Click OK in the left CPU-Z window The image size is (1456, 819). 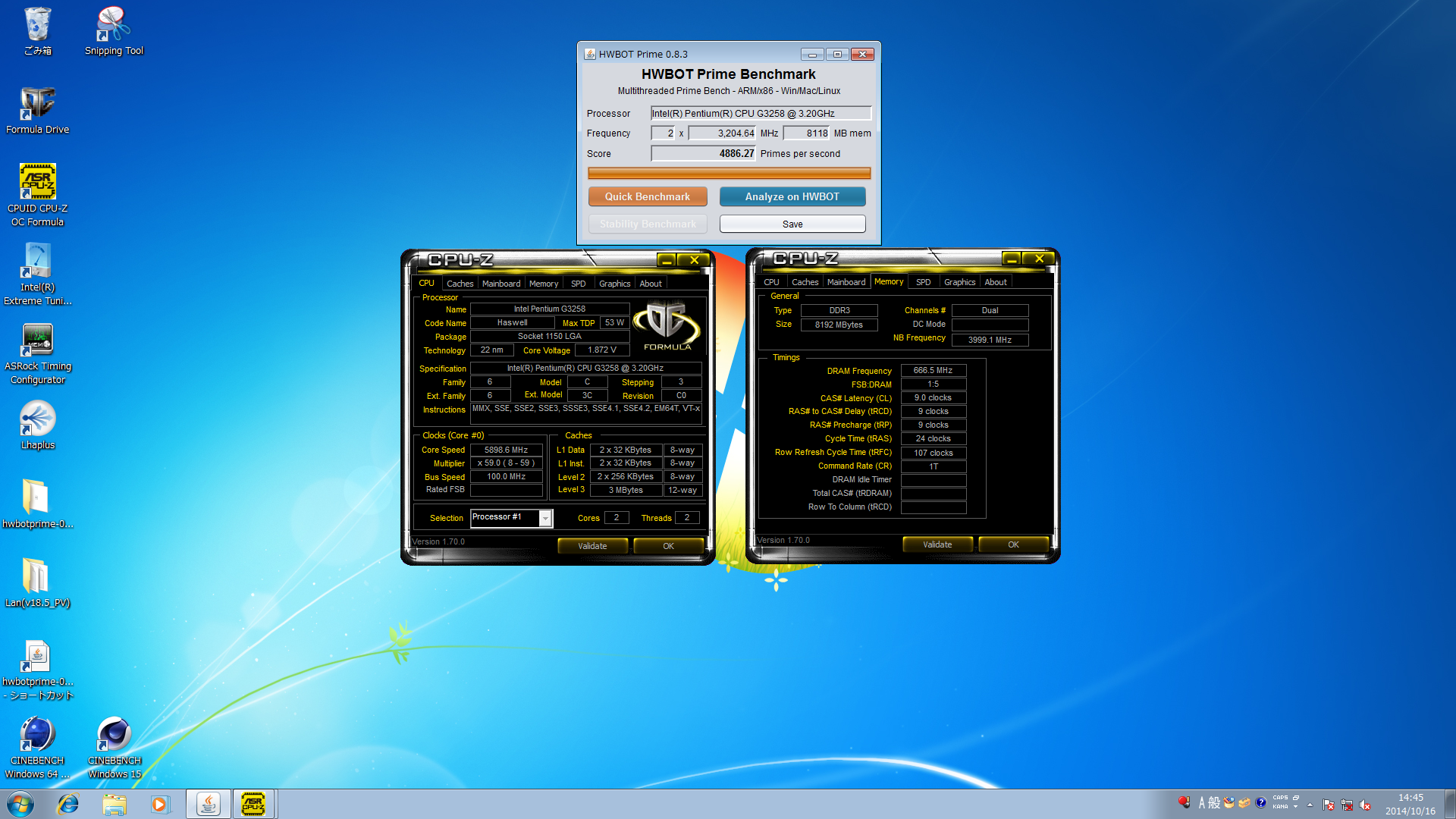coord(668,546)
